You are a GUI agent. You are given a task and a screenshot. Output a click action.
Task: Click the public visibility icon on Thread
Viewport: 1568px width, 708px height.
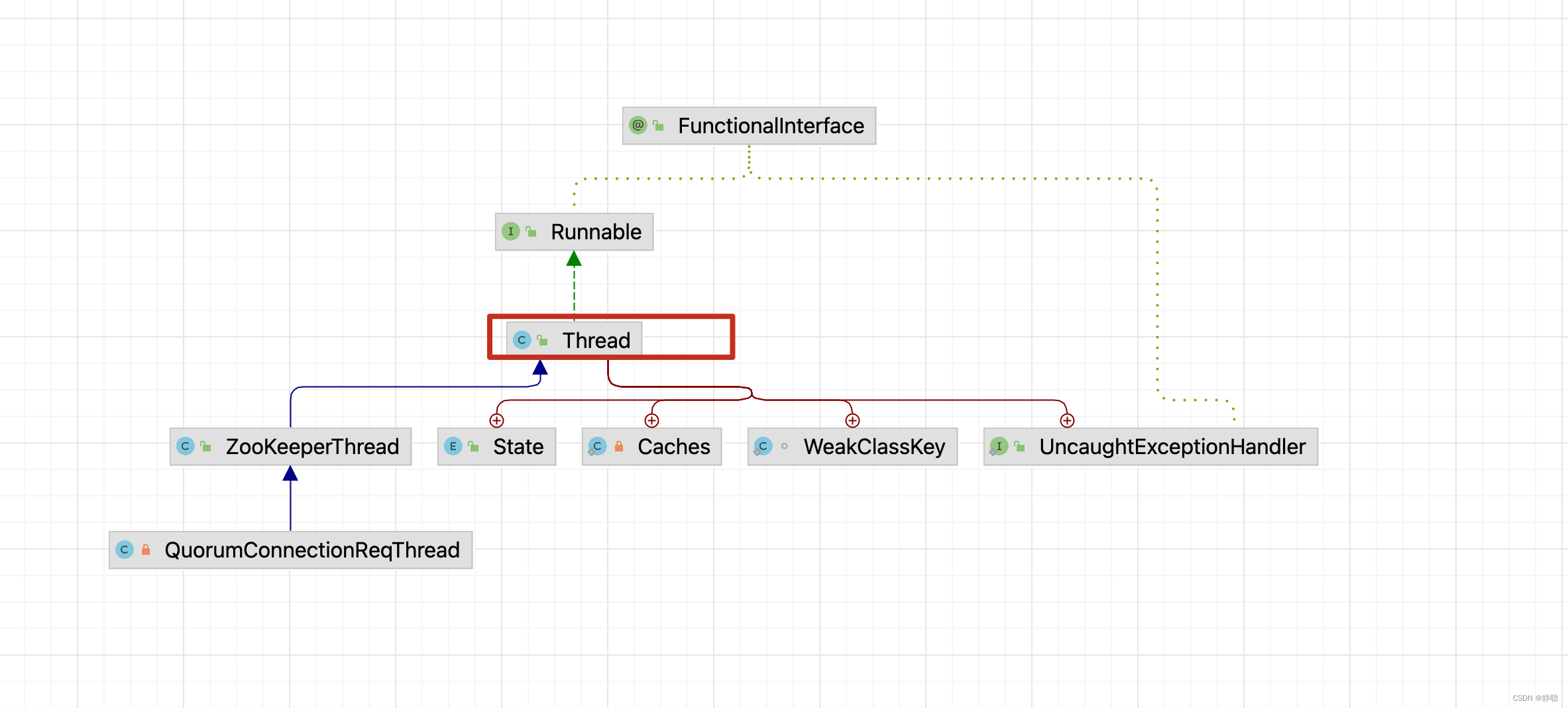coord(542,340)
